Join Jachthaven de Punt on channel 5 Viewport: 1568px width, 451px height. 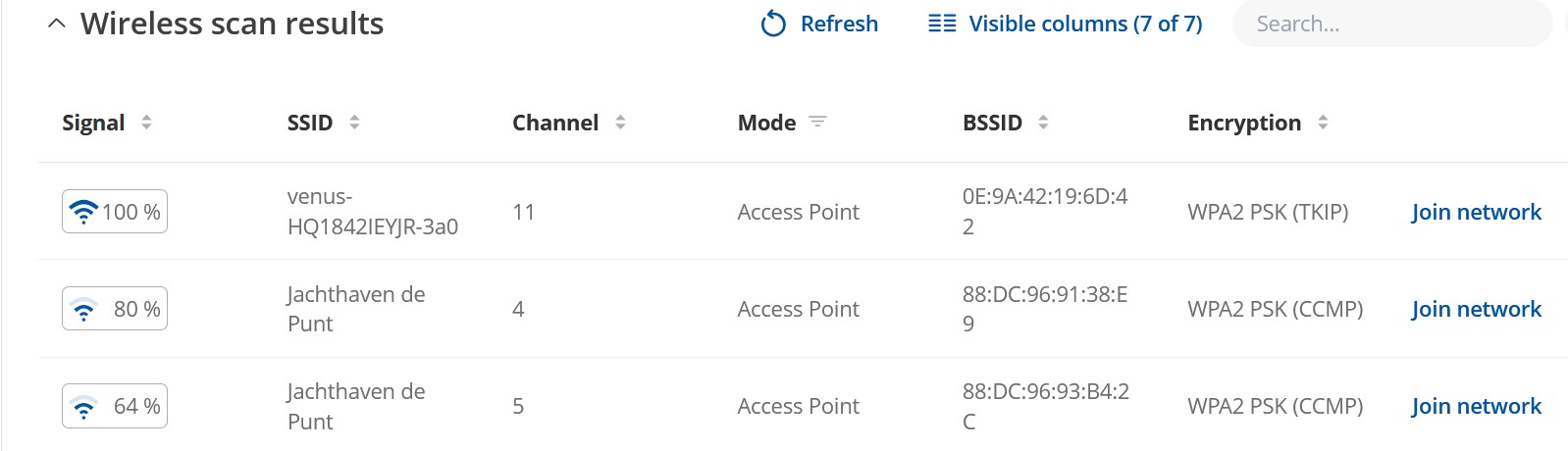point(1476,406)
